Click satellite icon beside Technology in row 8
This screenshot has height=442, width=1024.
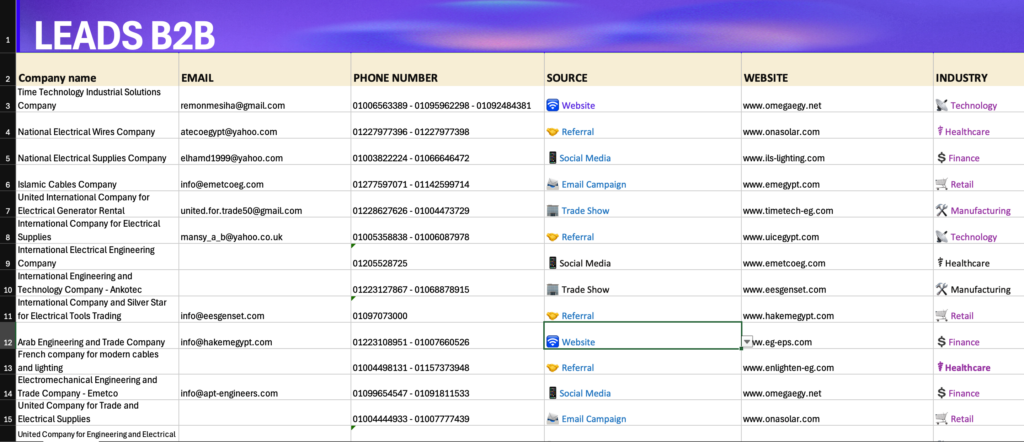click(942, 237)
